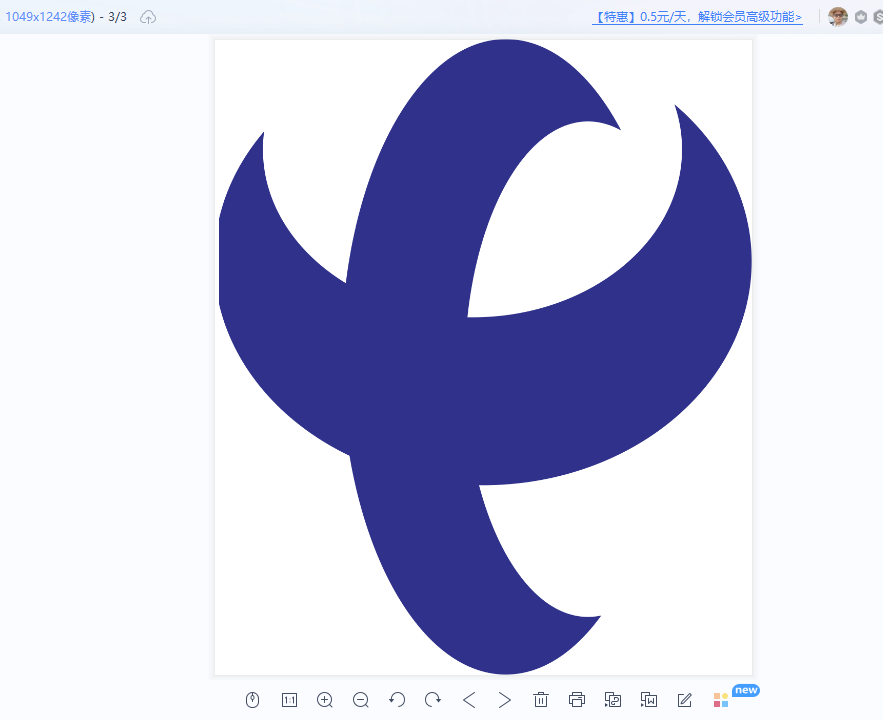Open the user avatar profile

838,17
